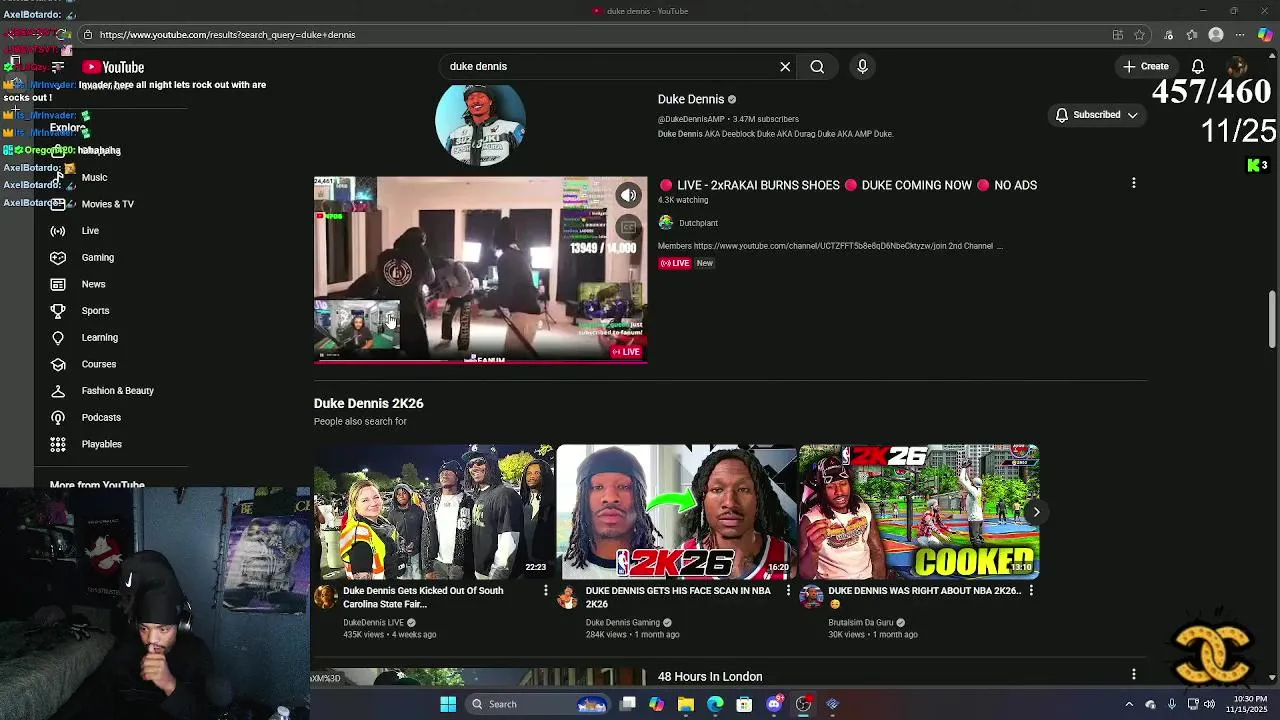Viewport: 1280px width, 720px height.
Task: Open Microsoft Edge from the taskbar
Action: [715, 704]
